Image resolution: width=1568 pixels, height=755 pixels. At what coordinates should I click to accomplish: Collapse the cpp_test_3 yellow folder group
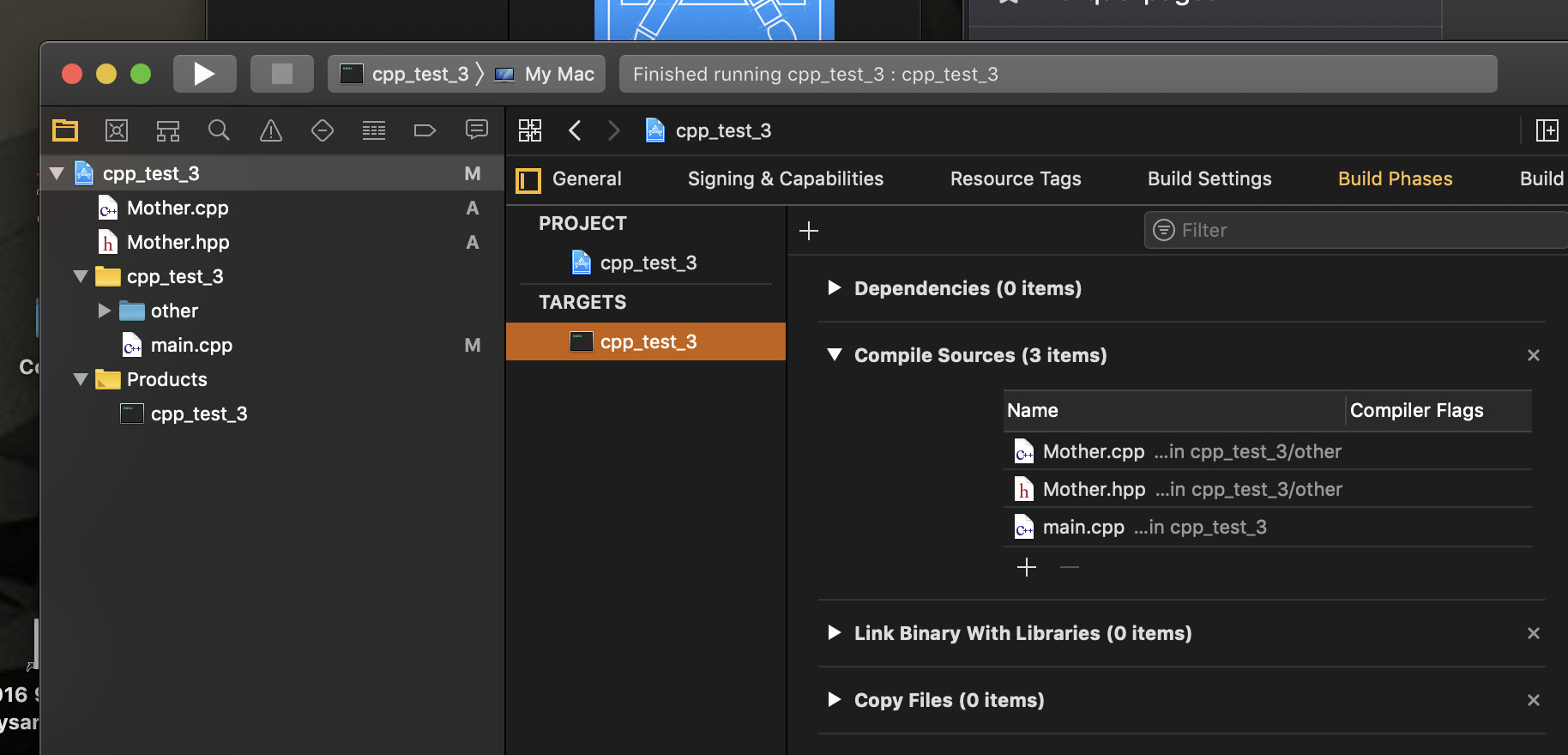coord(81,276)
